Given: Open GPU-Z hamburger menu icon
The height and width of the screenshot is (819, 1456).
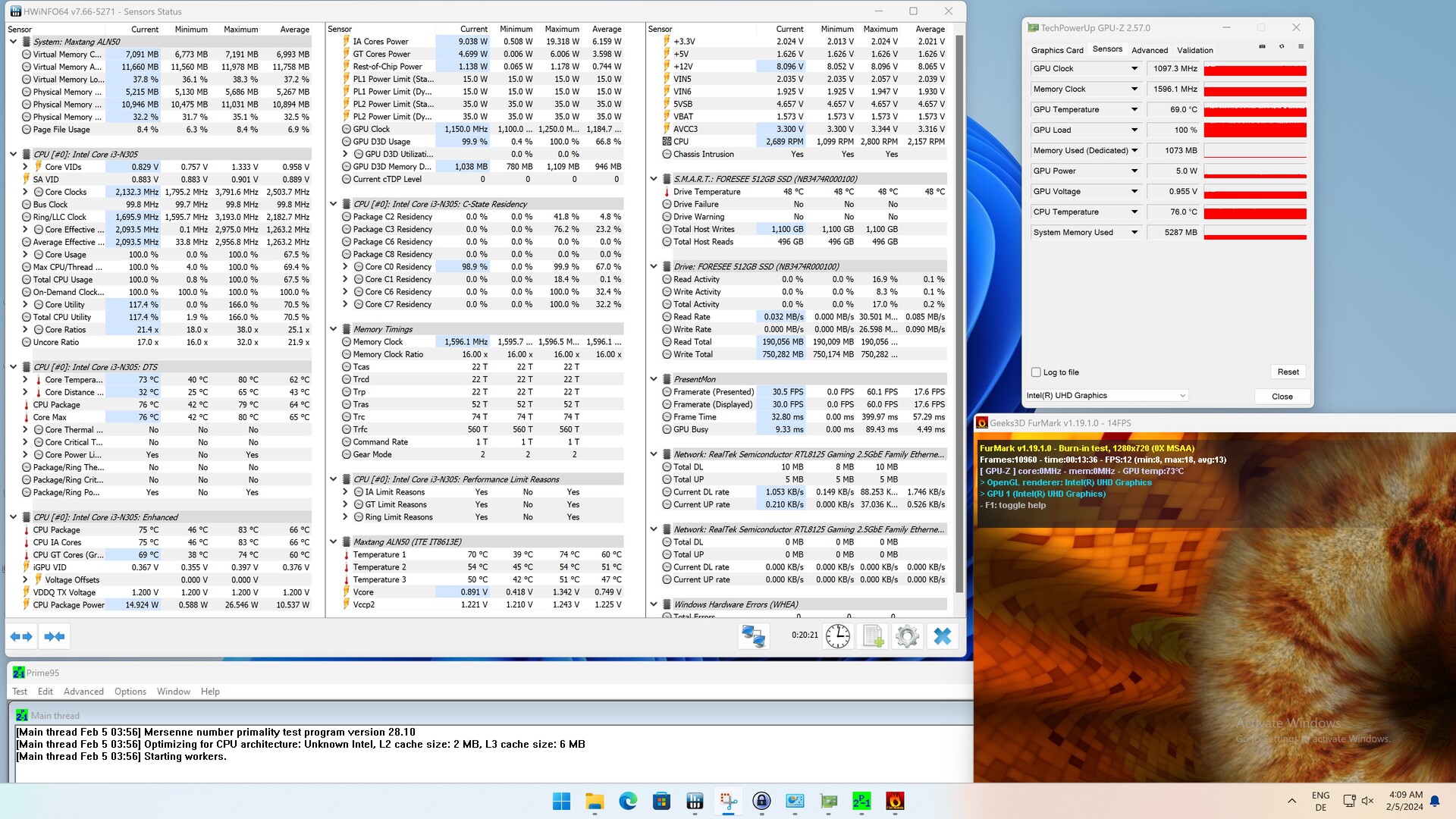Looking at the screenshot, I should pyautogui.click(x=1301, y=47).
